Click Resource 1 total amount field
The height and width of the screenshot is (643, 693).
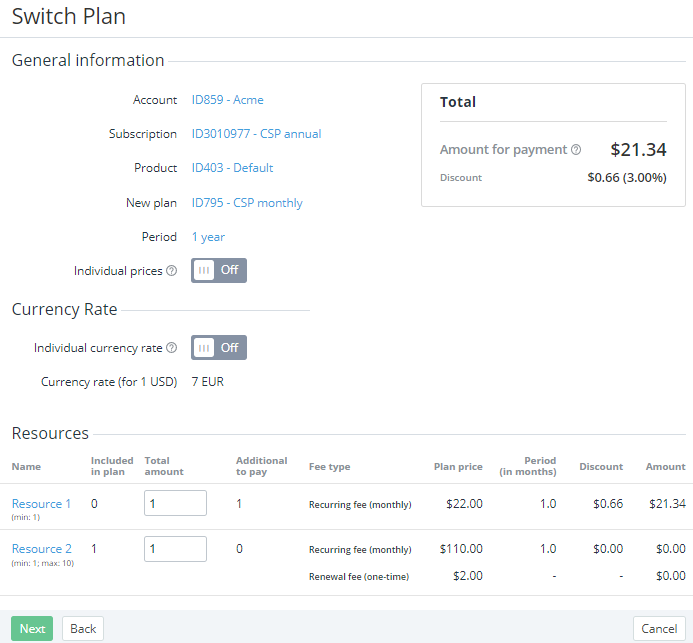pos(175,503)
